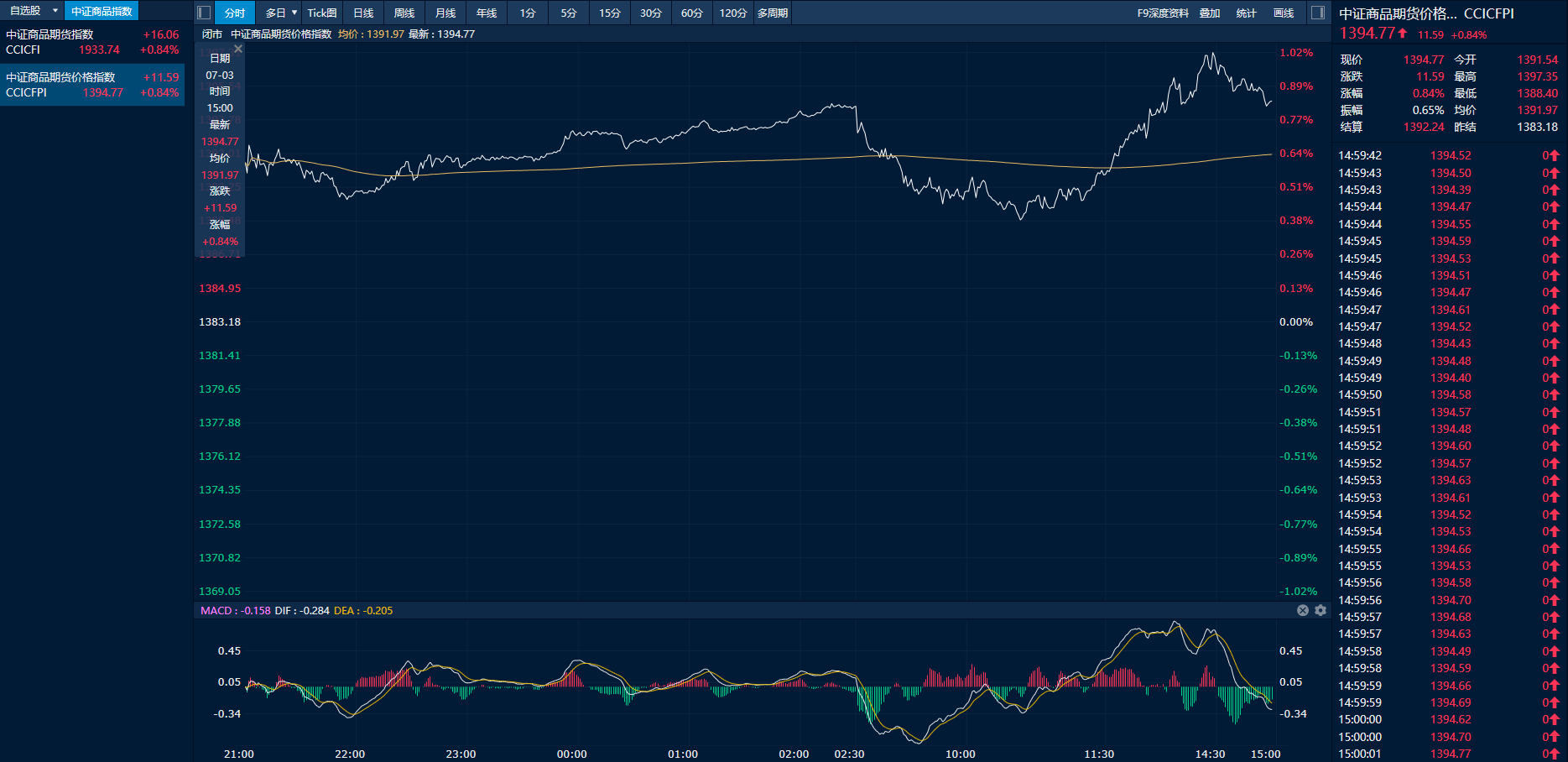The width and height of the screenshot is (1568, 762).
Task: Select the 分时 intraday chart tab
Action: pyautogui.click(x=235, y=13)
